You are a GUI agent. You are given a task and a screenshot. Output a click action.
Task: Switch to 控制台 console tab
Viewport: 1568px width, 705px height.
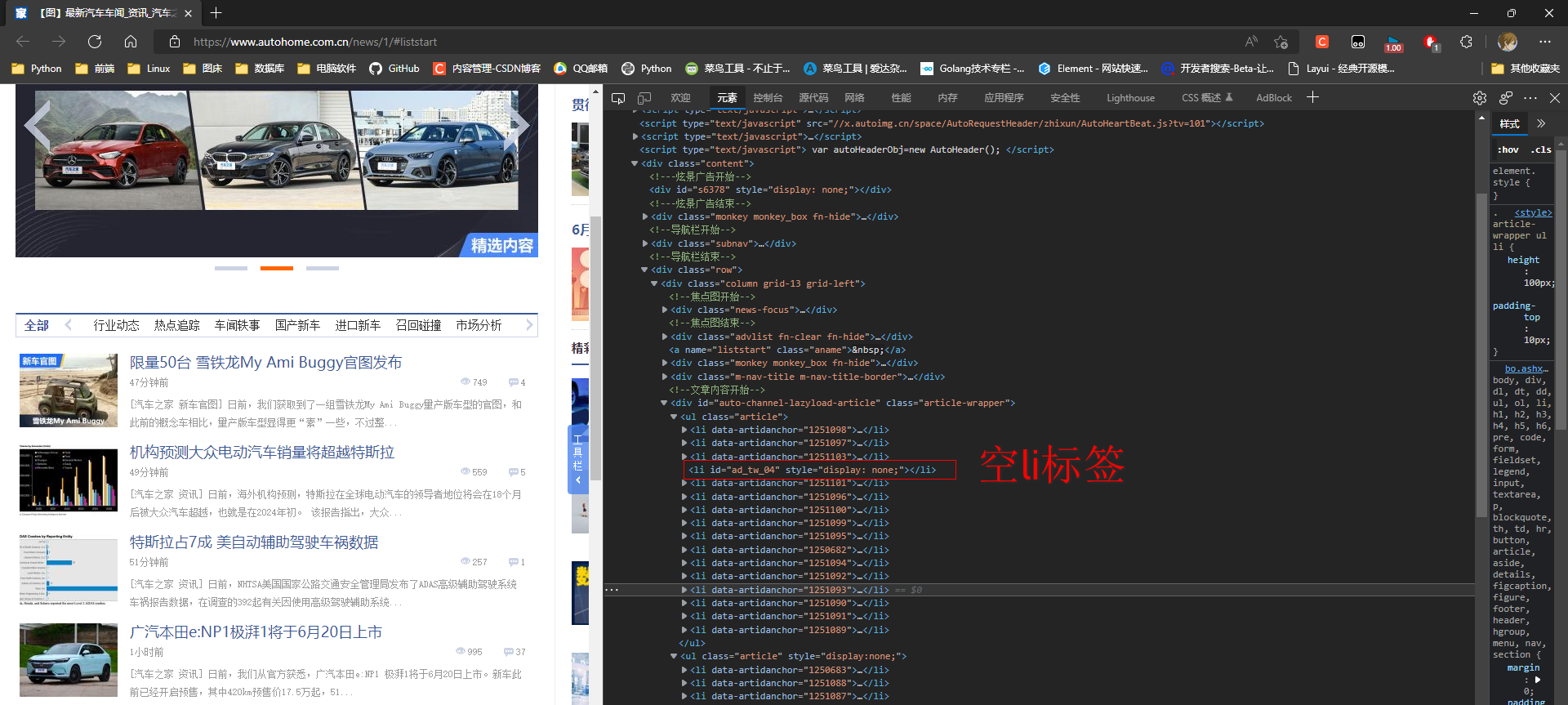[767, 98]
